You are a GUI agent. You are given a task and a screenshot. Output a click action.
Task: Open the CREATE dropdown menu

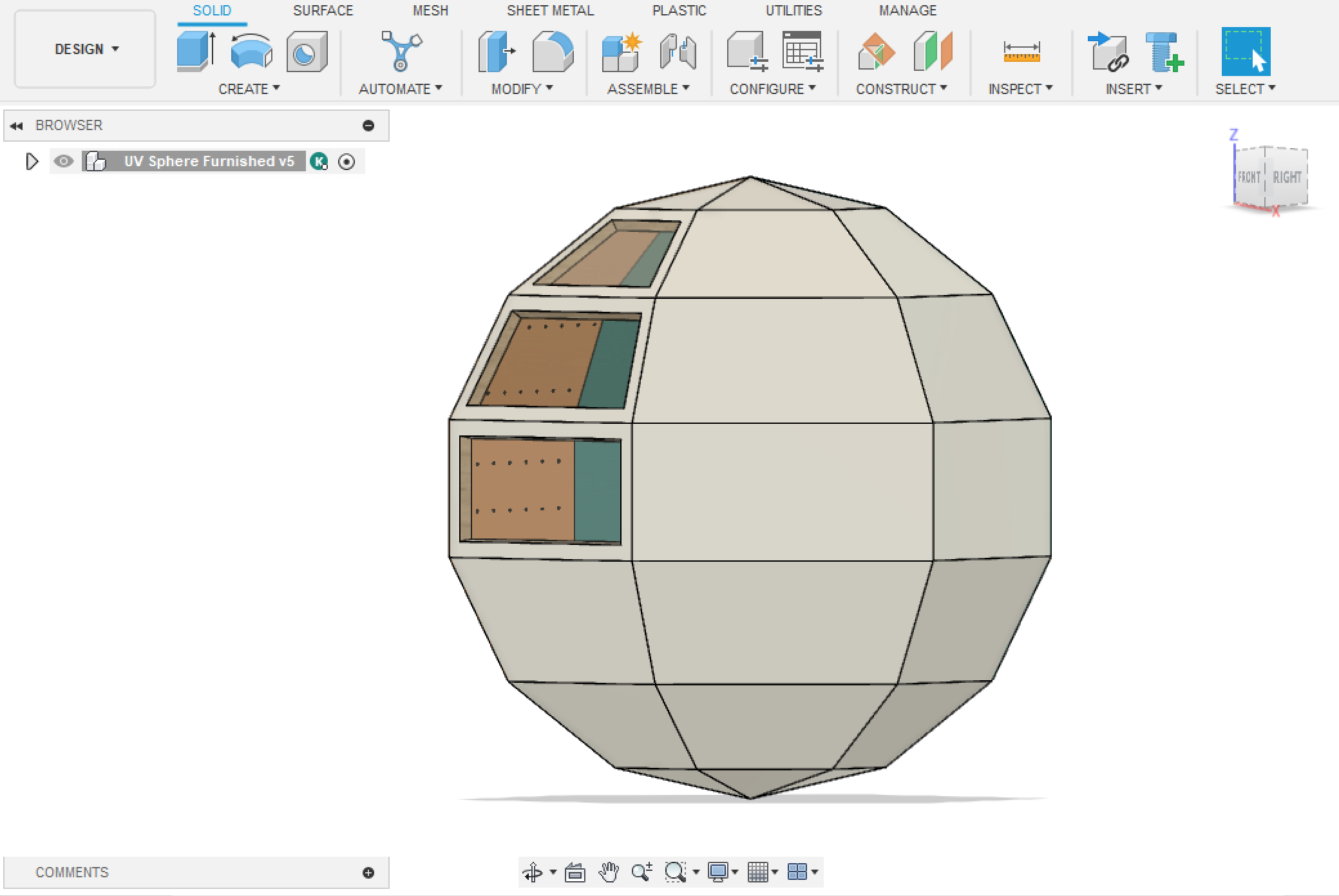tap(249, 89)
